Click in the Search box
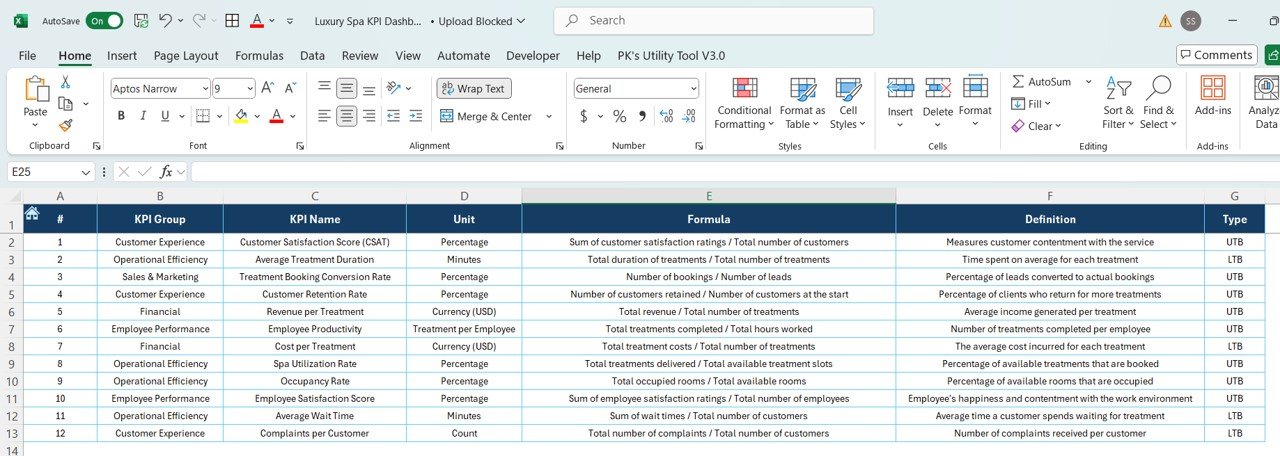Screen dimensions: 1280x456 click(x=713, y=20)
